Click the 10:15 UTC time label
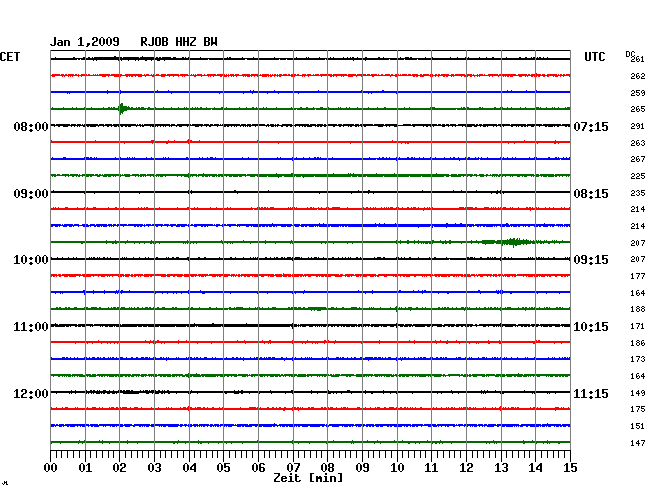 pyautogui.click(x=591, y=327)
